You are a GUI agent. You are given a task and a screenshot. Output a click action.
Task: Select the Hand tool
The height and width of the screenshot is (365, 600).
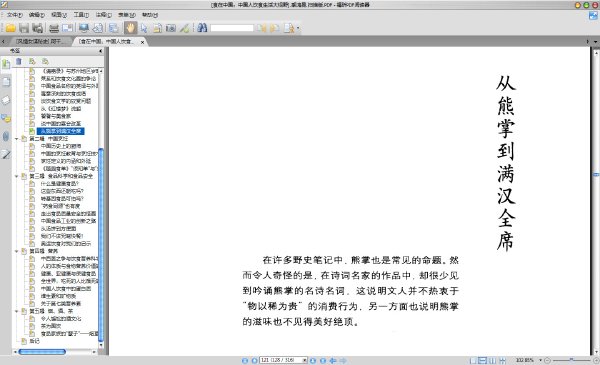click(x=130, y=28)
